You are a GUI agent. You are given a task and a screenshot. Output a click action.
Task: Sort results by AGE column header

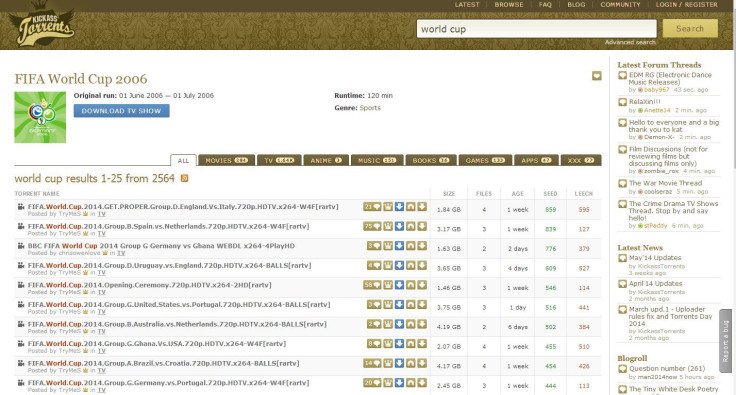518,193
